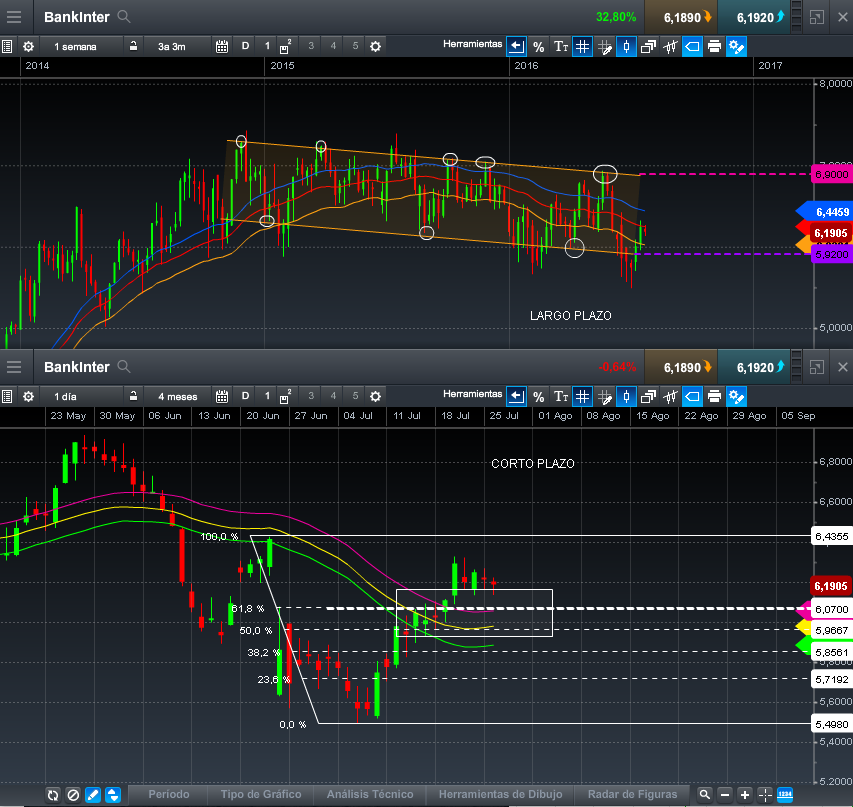
Task: Click percent scale tool in top toolbar
Action: [x=539, y=47]
